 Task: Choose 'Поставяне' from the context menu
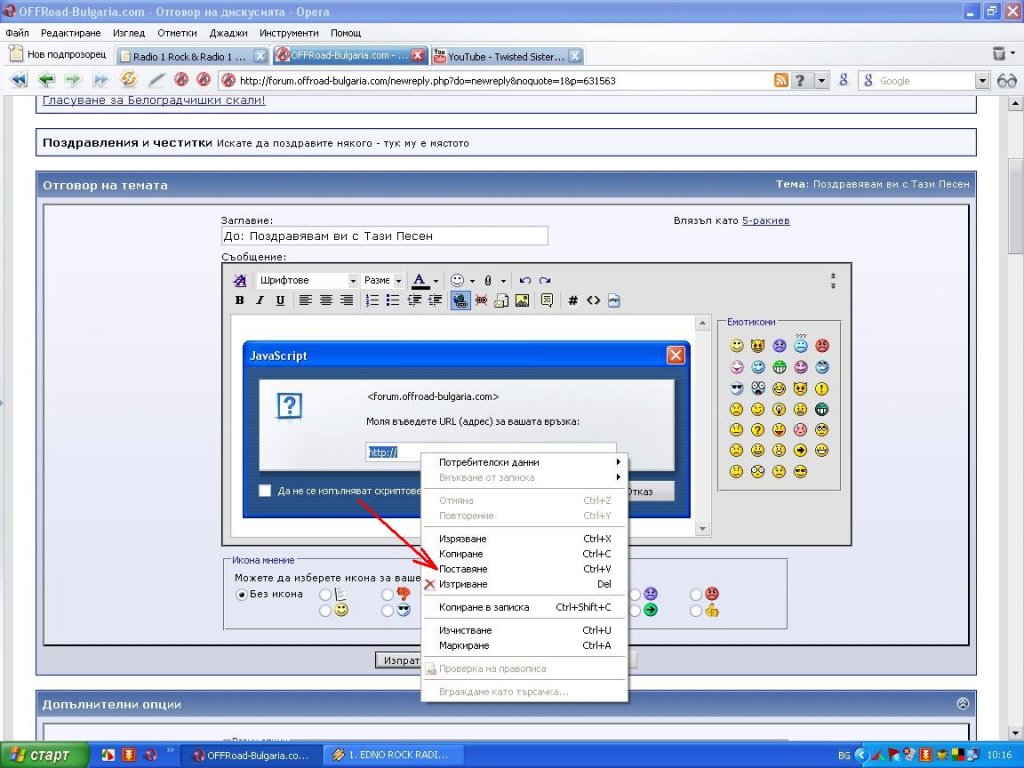click(463, 569)
